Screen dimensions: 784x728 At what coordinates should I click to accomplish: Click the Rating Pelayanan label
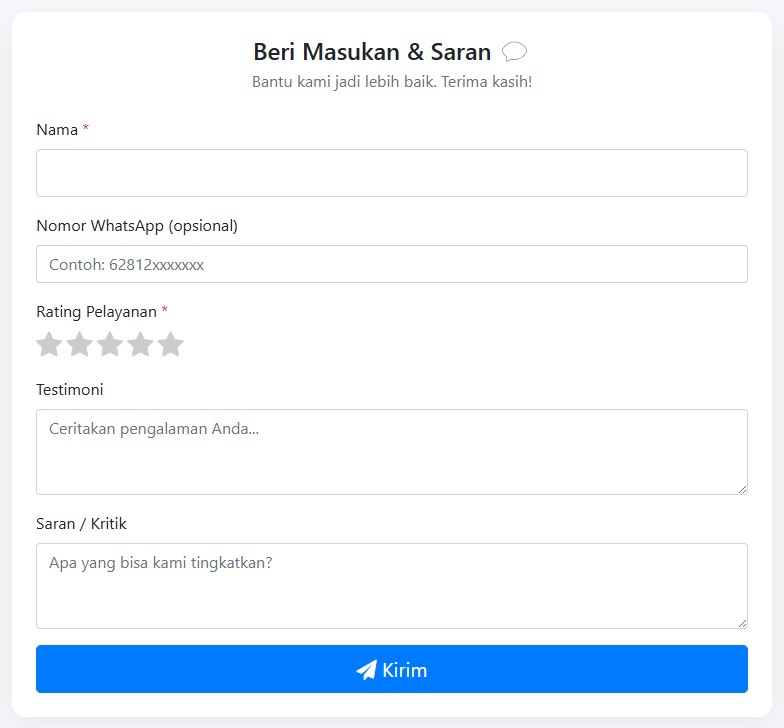coord(96,312)
